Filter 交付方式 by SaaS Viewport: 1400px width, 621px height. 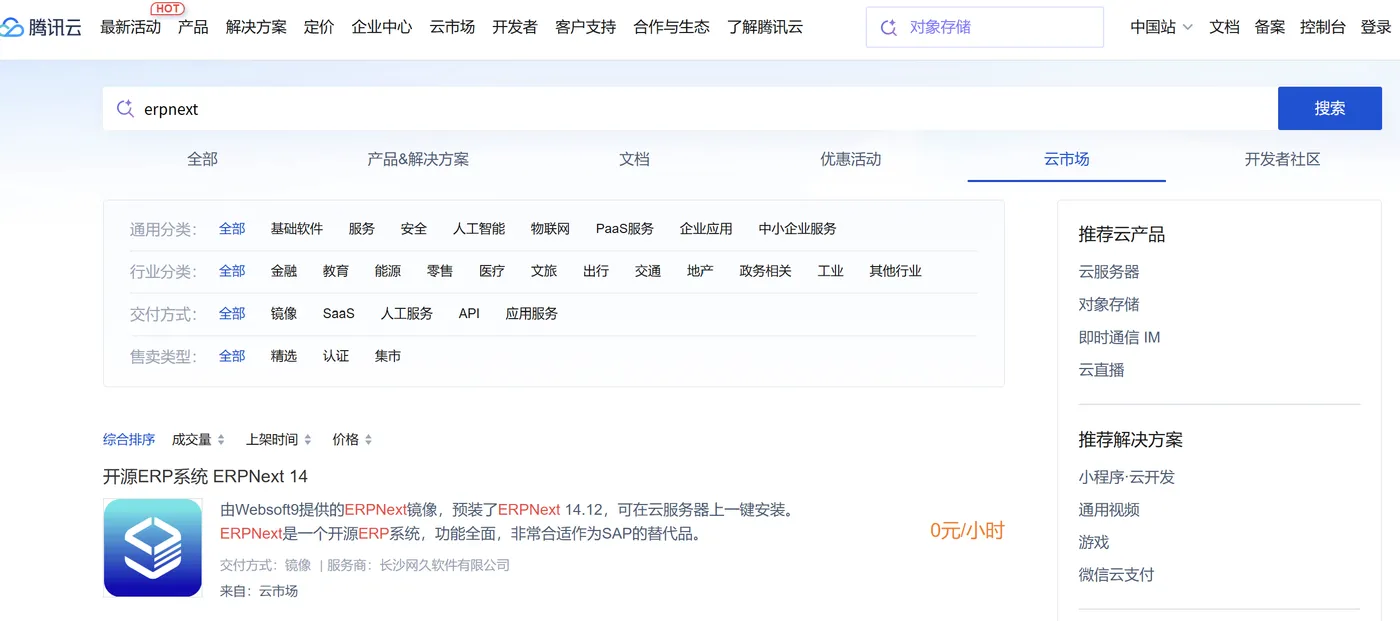[339, 314]
